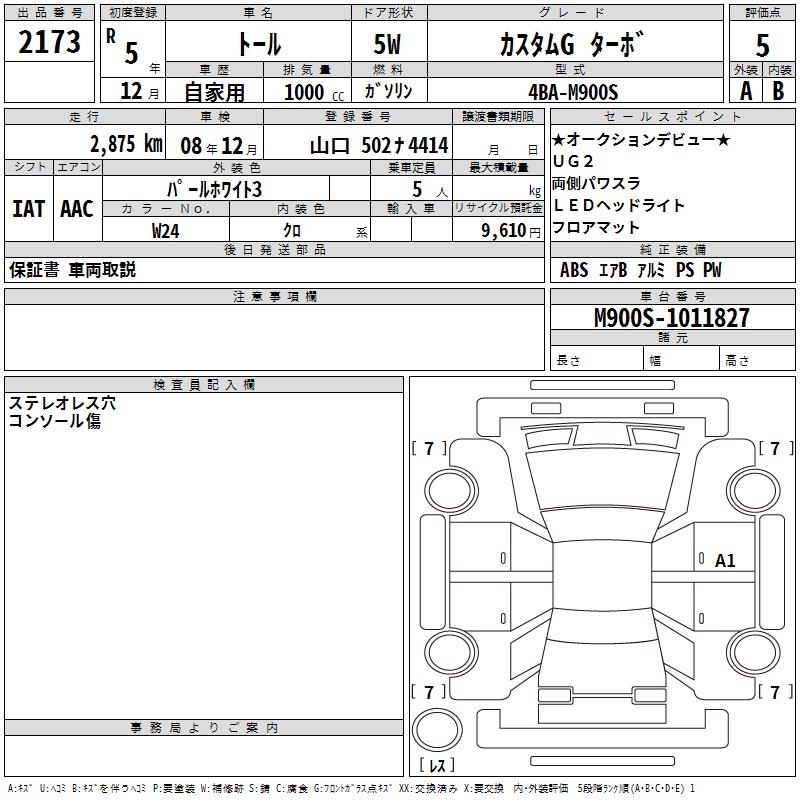
Task: Select the フロアマット sales point
Action: click(x=596, y=227)
